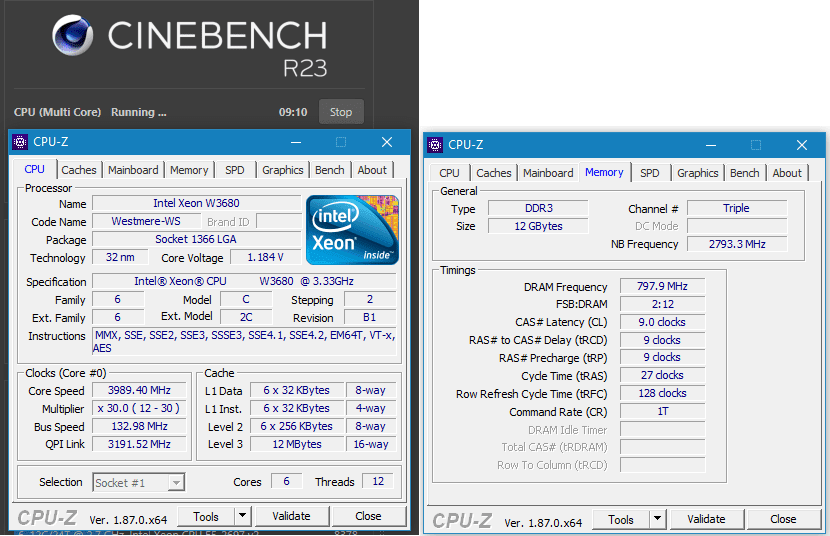Viewport: 830px width, 536px height.
Task: Click Validate button in left CPU-Z window
Action: tap(291, 516)
